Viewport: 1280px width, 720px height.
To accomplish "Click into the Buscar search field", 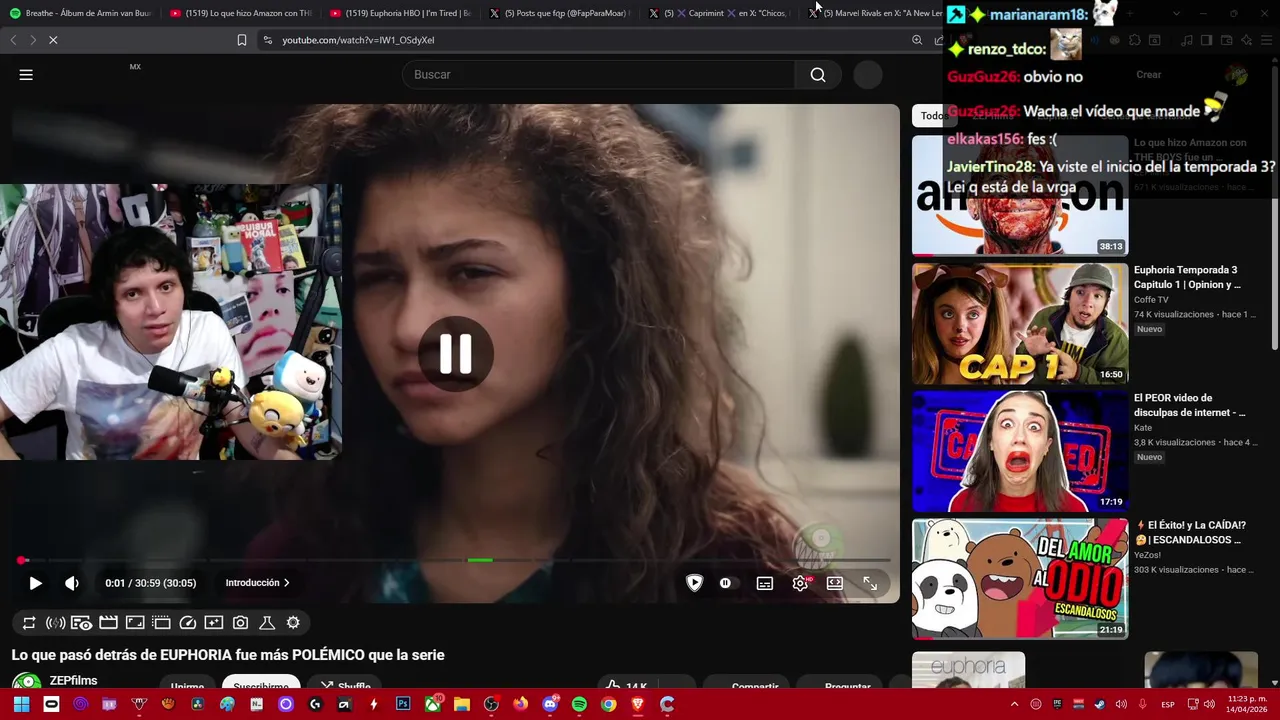I will [598, 75].
